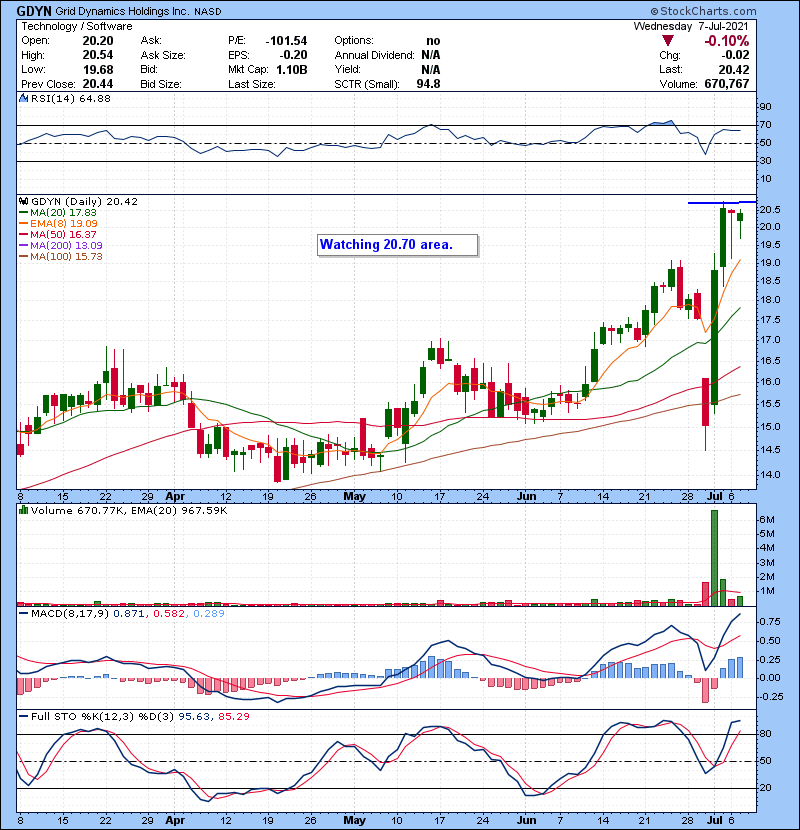The width and height of the screenshot is (800, 830).
Task: Click the MACD(8,17,9) indicator label
Action: (69, 614)
